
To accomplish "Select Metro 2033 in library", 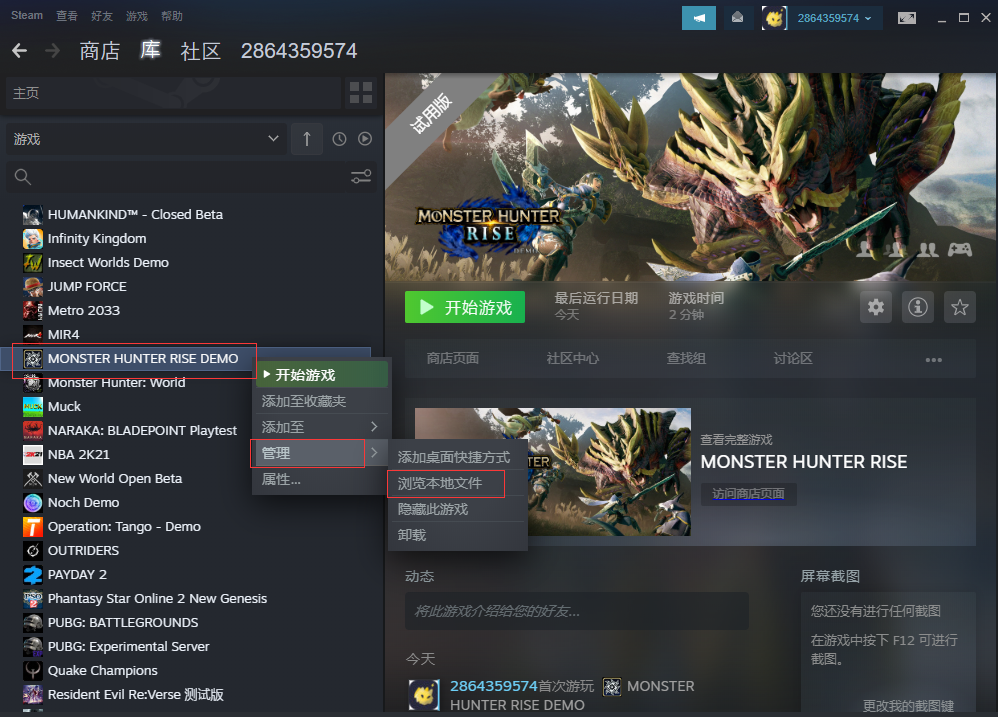I will click(83, 310).
